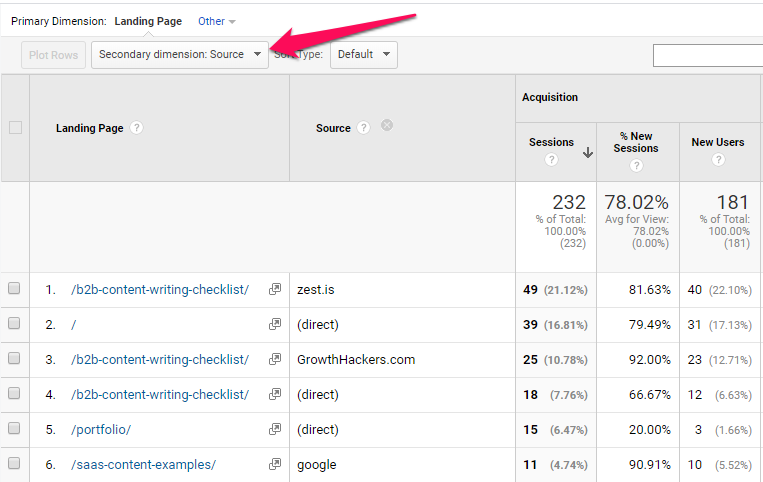
Task: Click help icon beside Source column header
Action: (x=364, y=128)
